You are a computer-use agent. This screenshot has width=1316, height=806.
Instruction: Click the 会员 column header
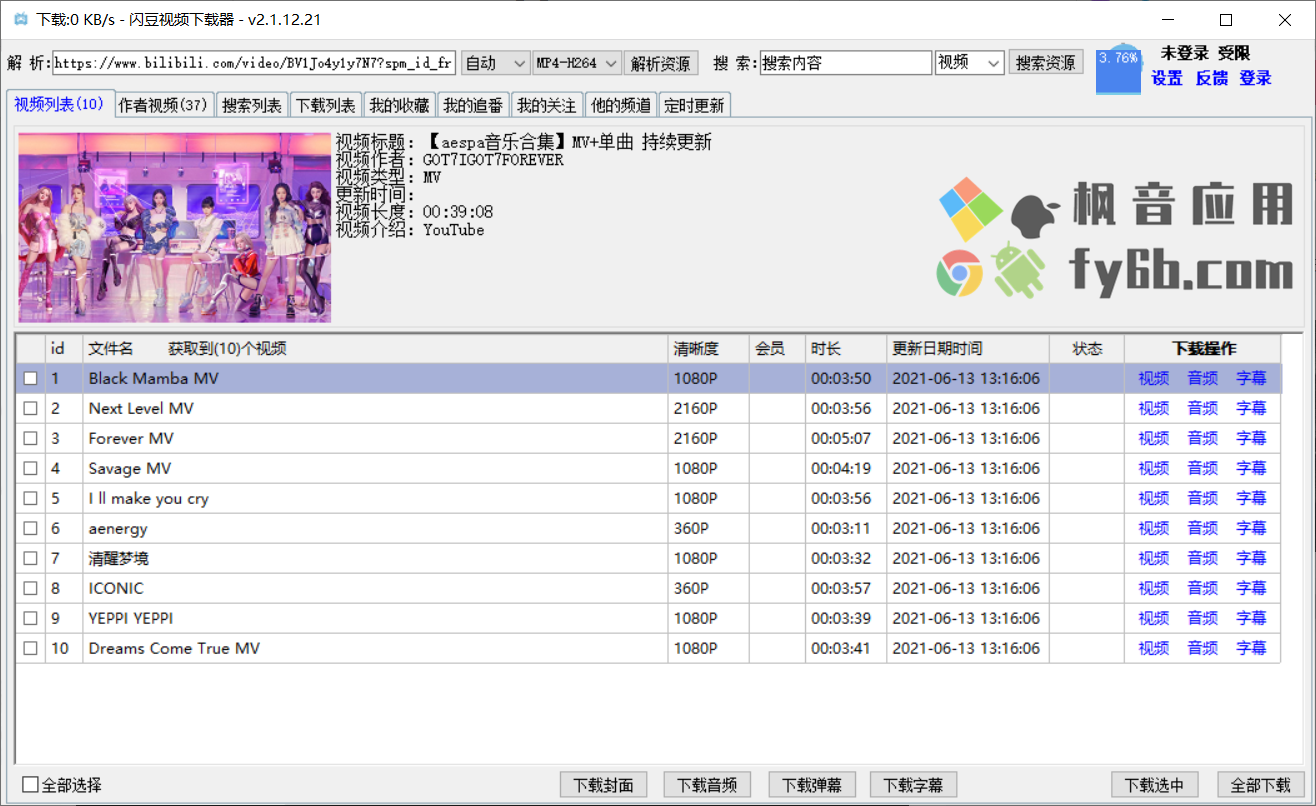click(x=777, y=349)
